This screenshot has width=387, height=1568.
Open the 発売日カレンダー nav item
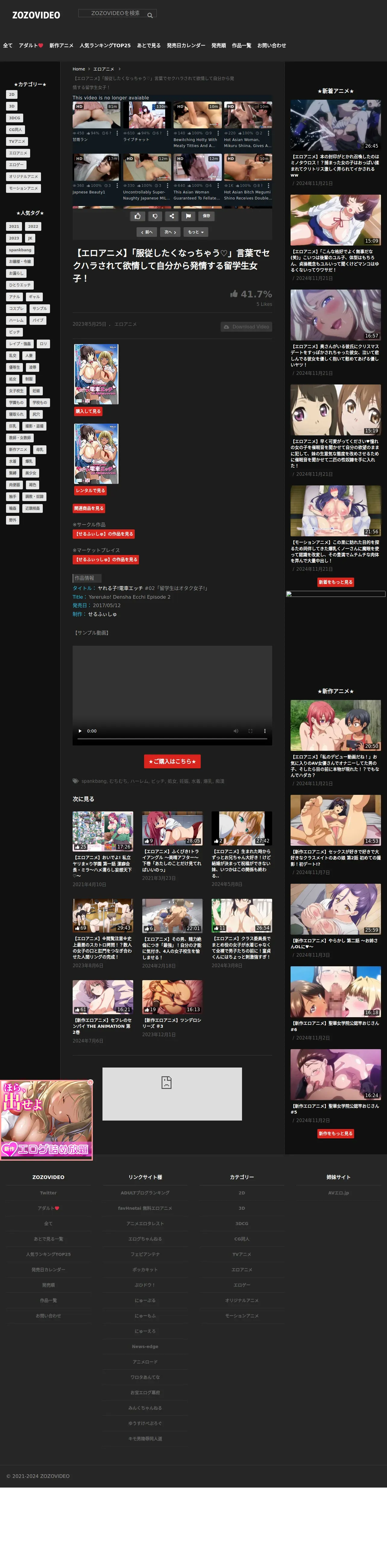tap(186, 46)
